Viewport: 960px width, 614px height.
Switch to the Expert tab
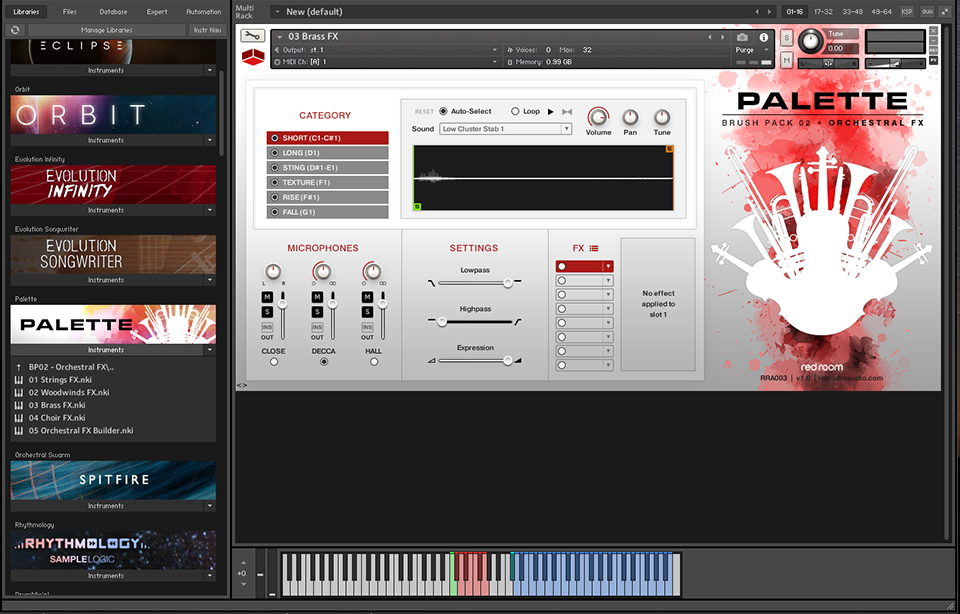click(x=157, y=12)
